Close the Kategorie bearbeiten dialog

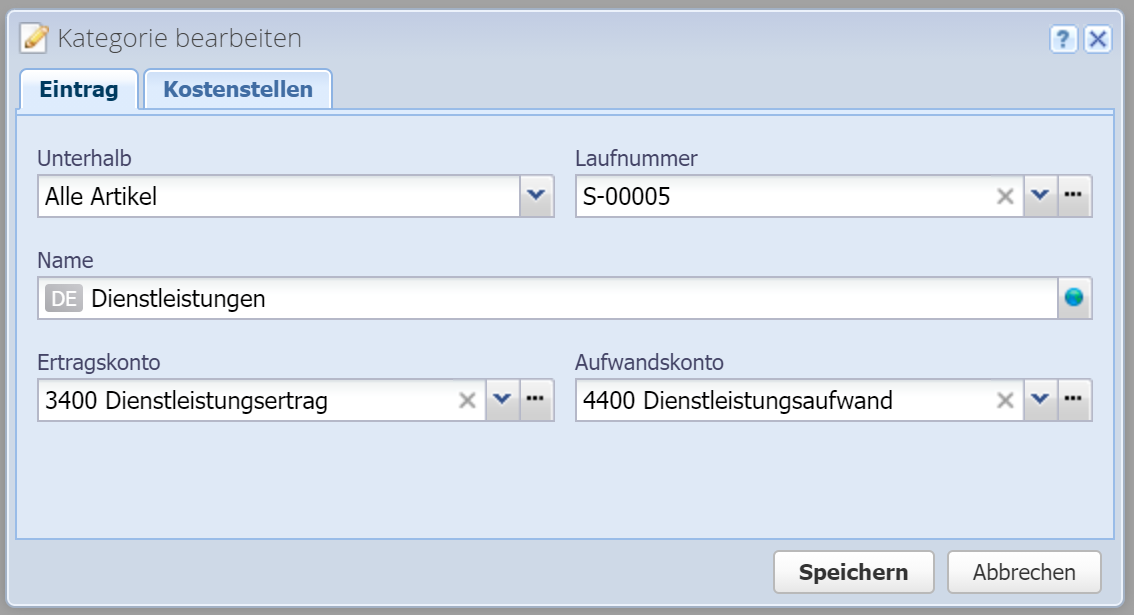click(1098, 39)
